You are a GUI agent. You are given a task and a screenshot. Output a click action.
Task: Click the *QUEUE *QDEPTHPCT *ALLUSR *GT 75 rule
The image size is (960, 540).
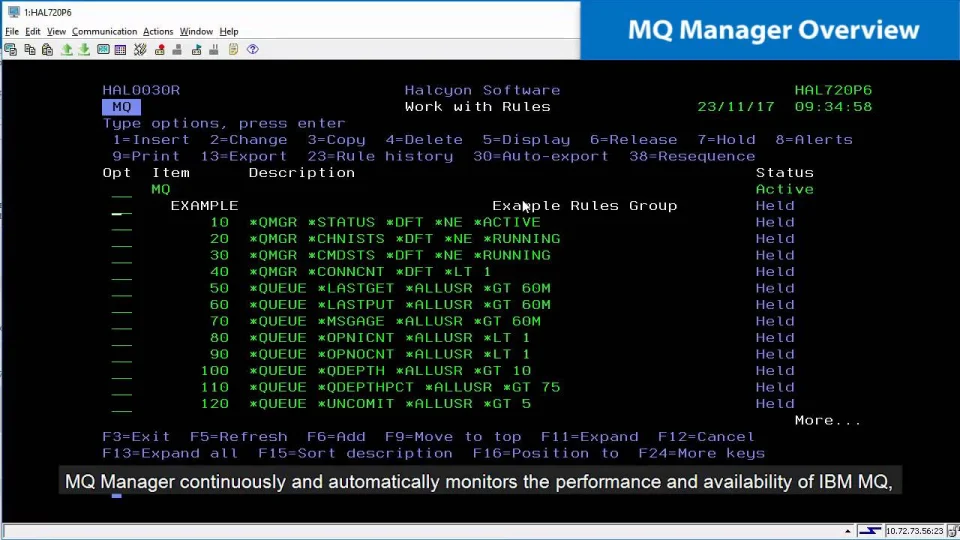click(405, 387)
